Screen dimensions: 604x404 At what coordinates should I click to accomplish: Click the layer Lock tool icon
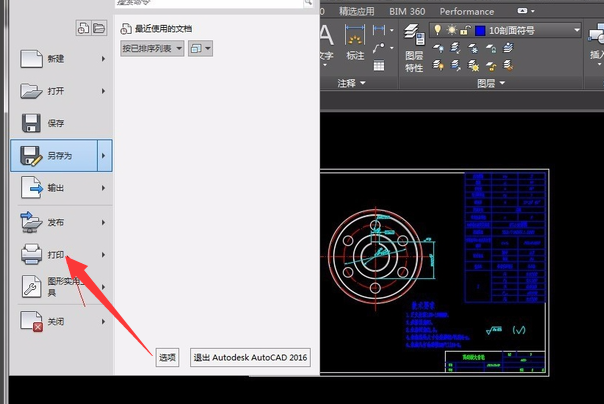491,48
